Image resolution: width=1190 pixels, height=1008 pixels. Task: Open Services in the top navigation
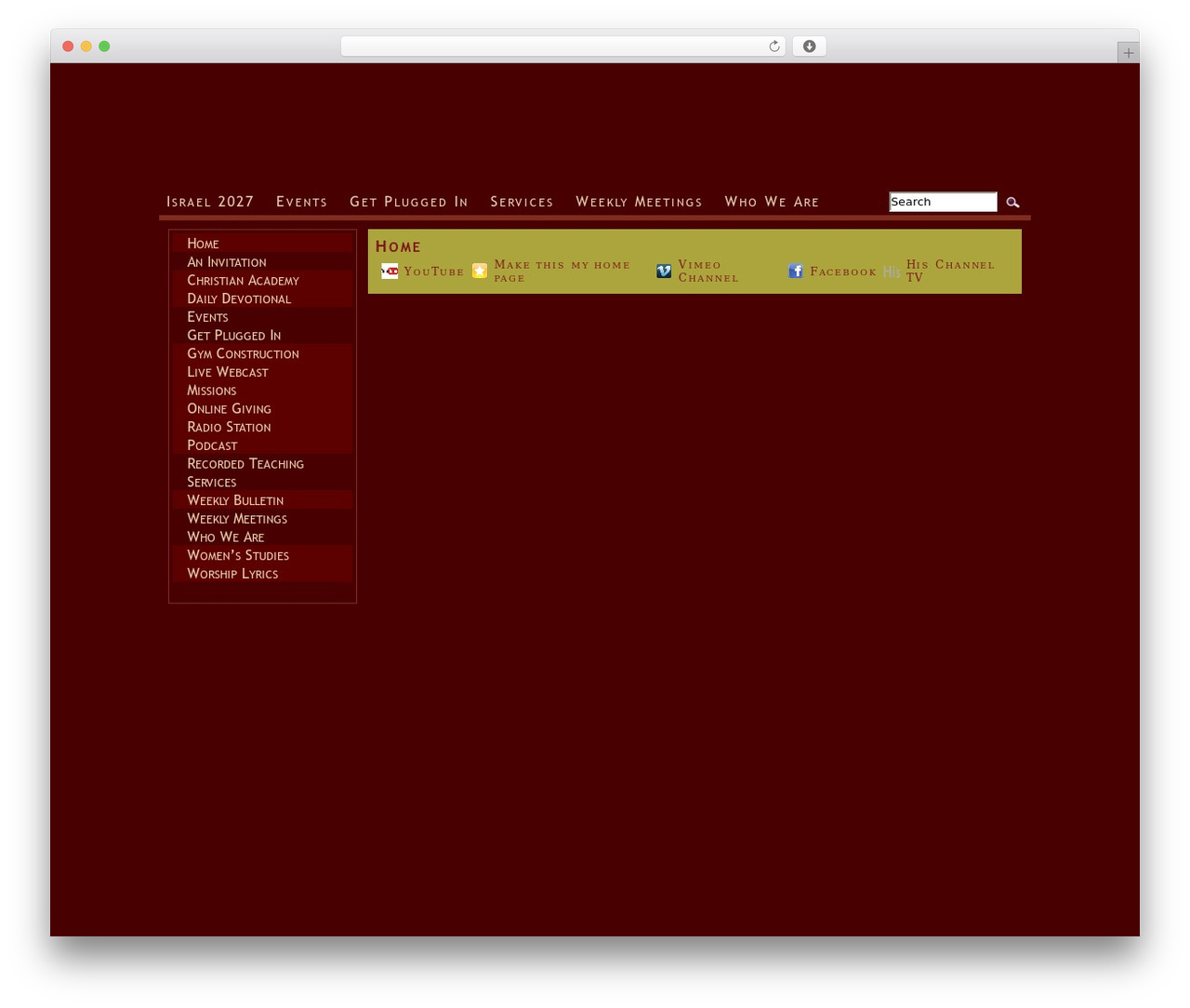pyautogui.click(x=522, y=202)
